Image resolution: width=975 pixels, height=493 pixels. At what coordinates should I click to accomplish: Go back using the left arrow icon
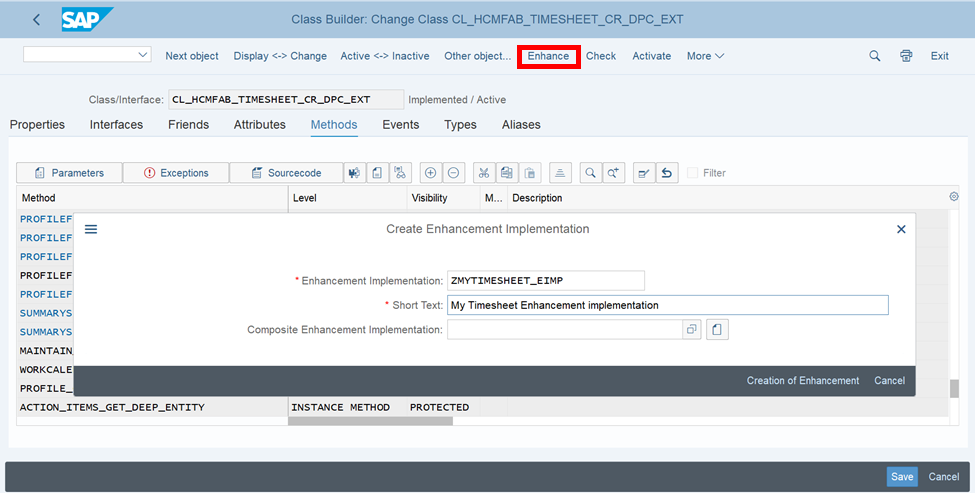coord(36,20)
